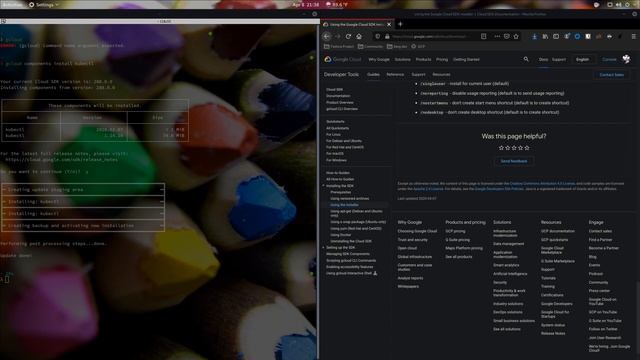Open the Firefox hamburger menu

[x=634, y=36]
